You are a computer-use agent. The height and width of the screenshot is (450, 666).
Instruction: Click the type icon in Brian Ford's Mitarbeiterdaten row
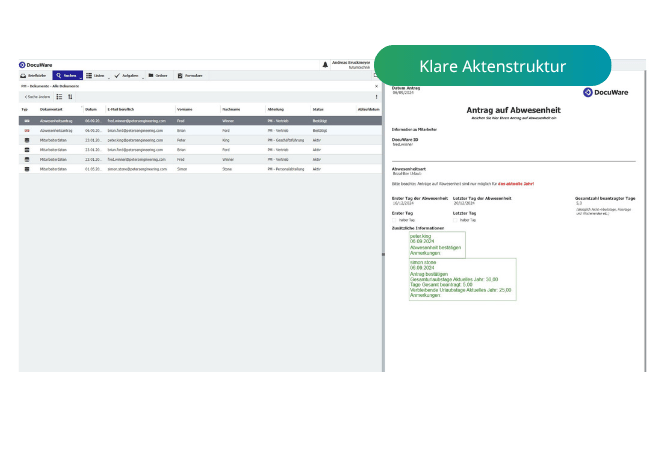27,150
